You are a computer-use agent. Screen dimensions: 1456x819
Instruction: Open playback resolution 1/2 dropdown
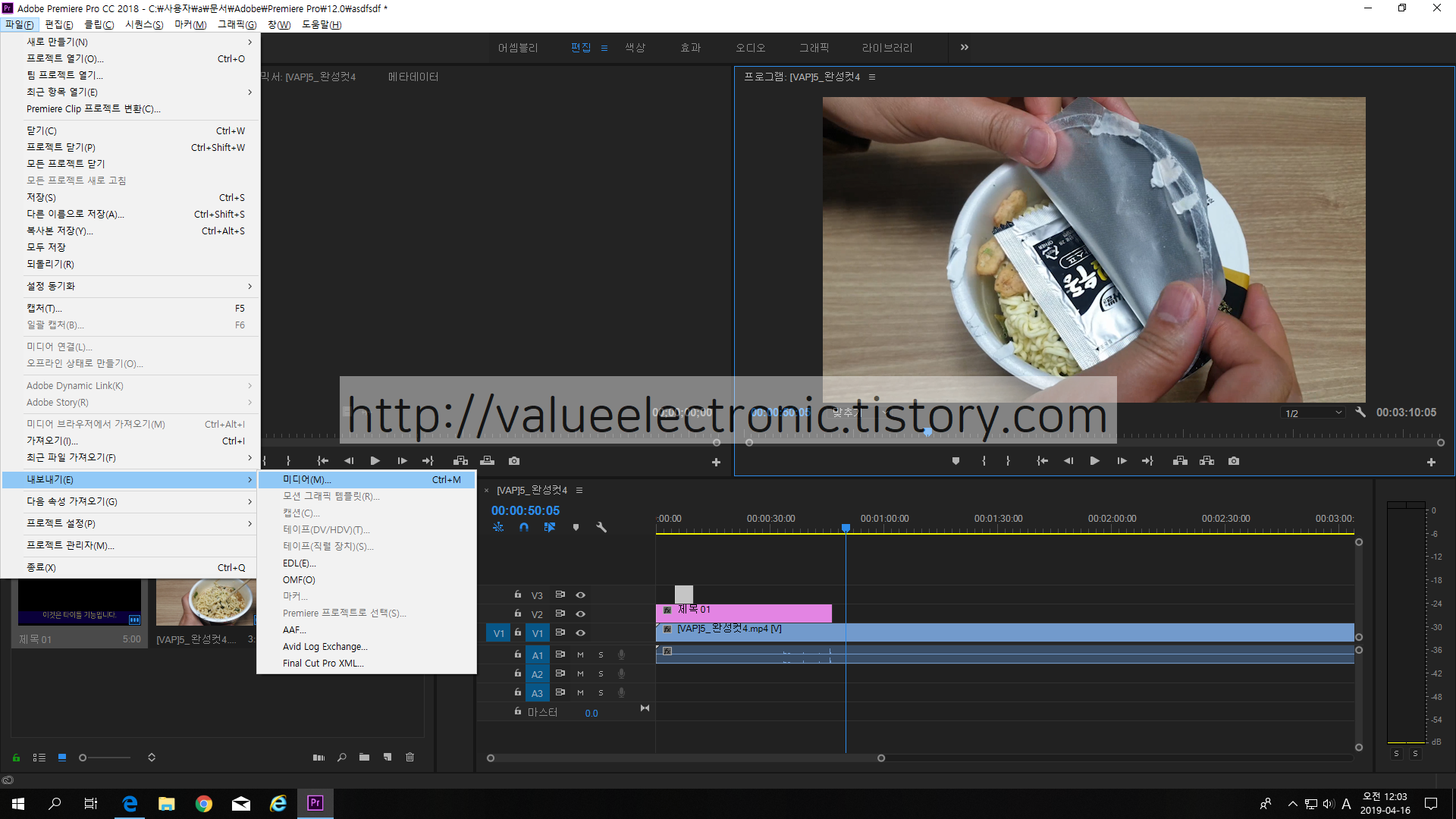[x=1313, y=413]
